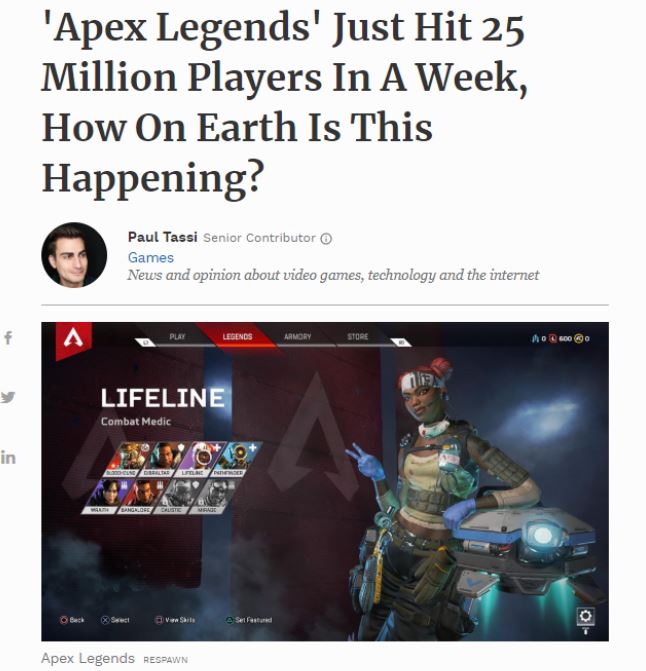Switch to the LEGENDS tab
The width and height of the screenshot is (646, 671).
[237, 337]
